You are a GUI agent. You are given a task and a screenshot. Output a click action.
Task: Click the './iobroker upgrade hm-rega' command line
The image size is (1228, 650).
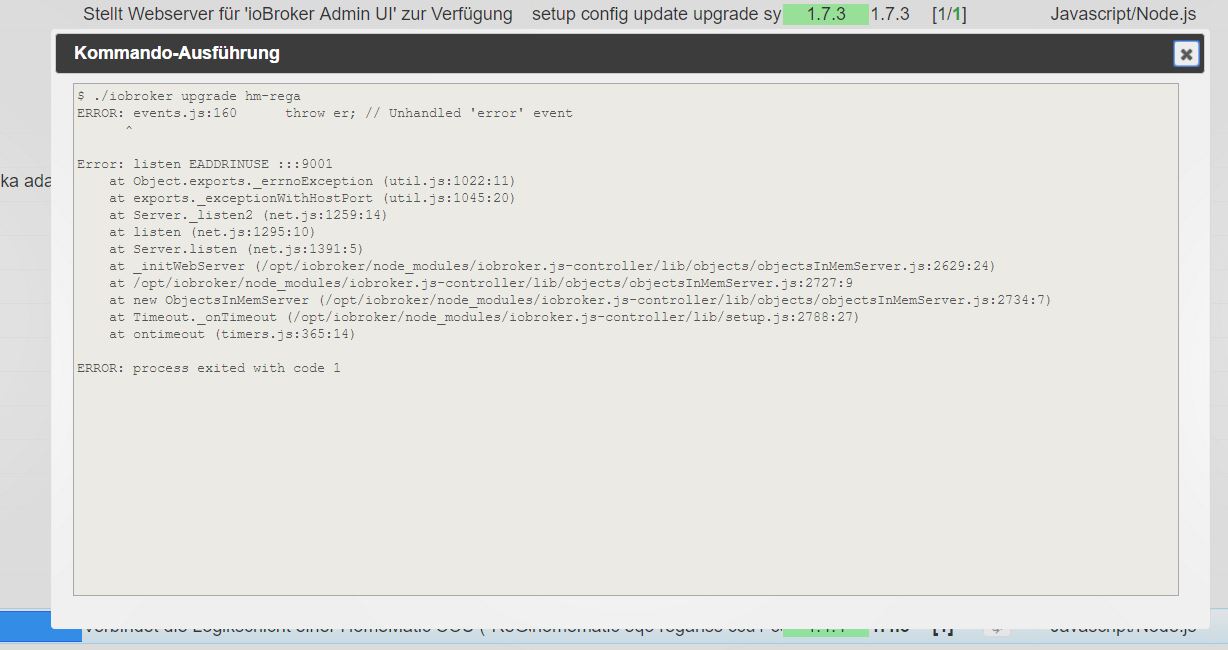click(188, 96)
